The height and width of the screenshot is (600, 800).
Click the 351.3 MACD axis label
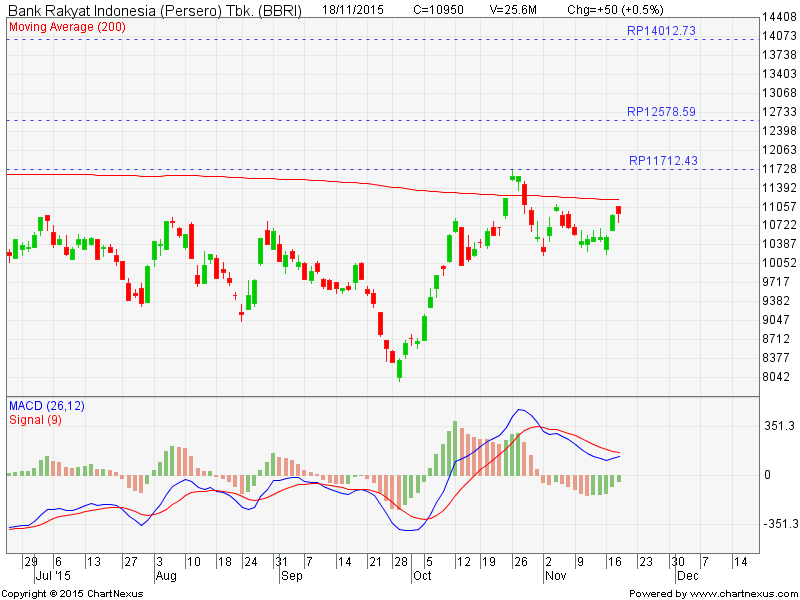(x=778, y=426)
